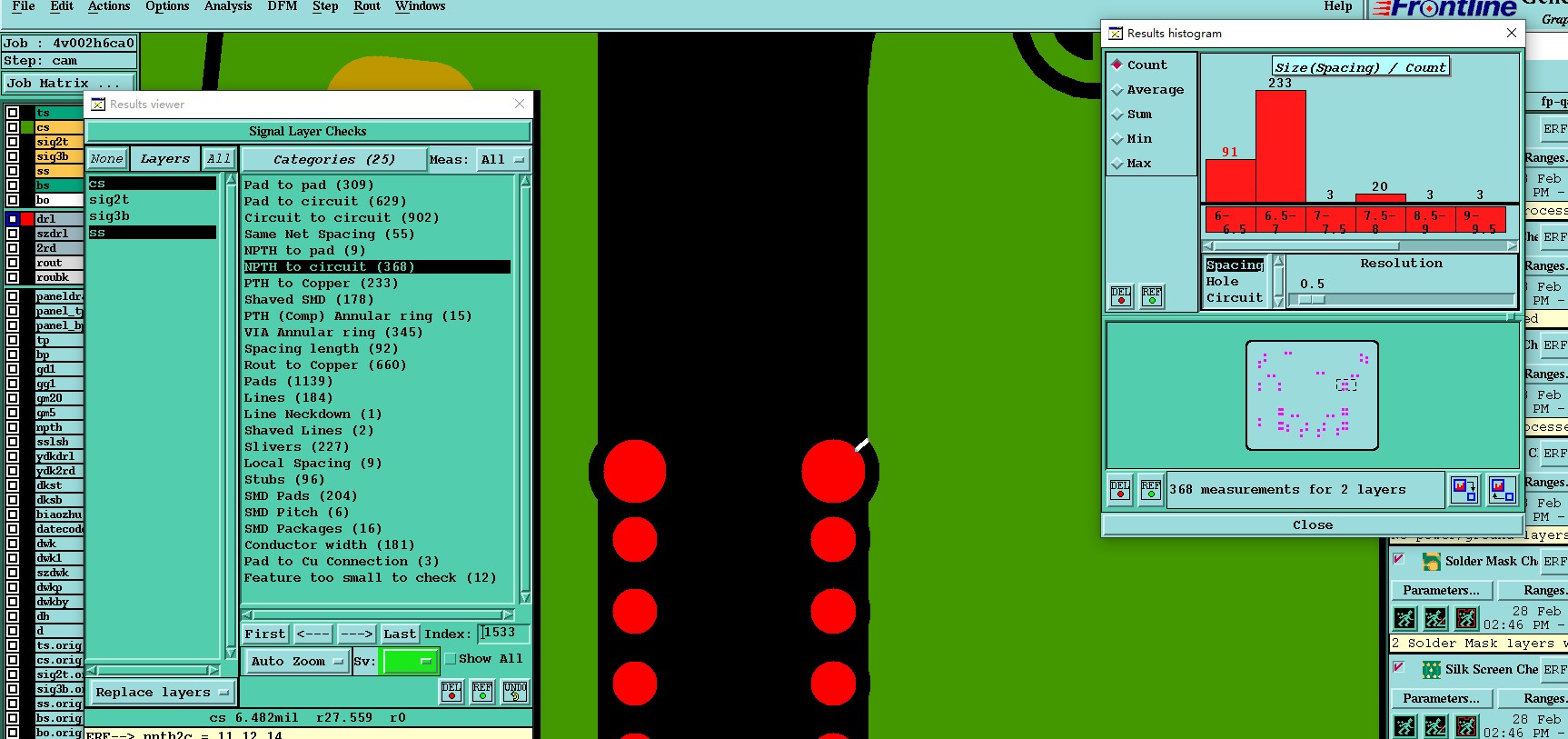Open Meas: All dropdown
Viewport: 1568px width, 739px height.
tap(503, 159)
